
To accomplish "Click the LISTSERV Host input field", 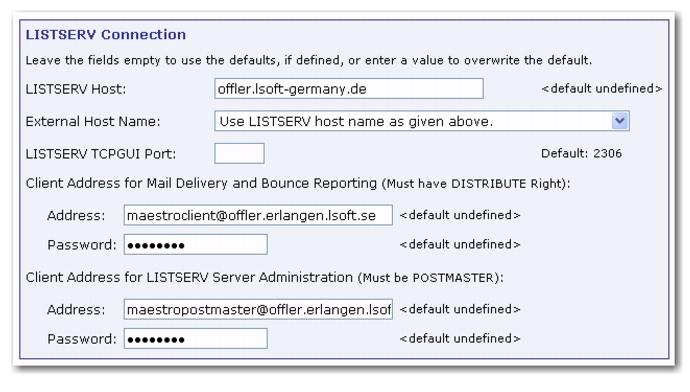I will point(349,89).
